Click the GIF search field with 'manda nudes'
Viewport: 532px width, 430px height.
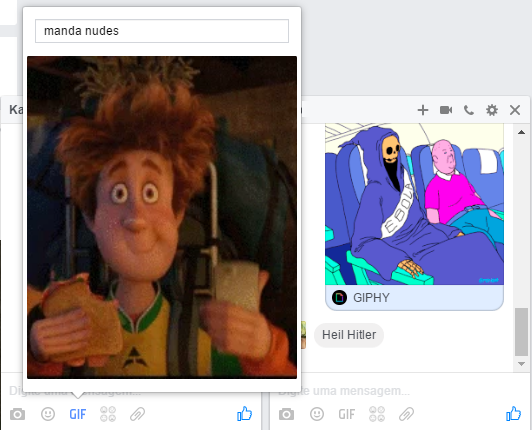coord(162,31)
